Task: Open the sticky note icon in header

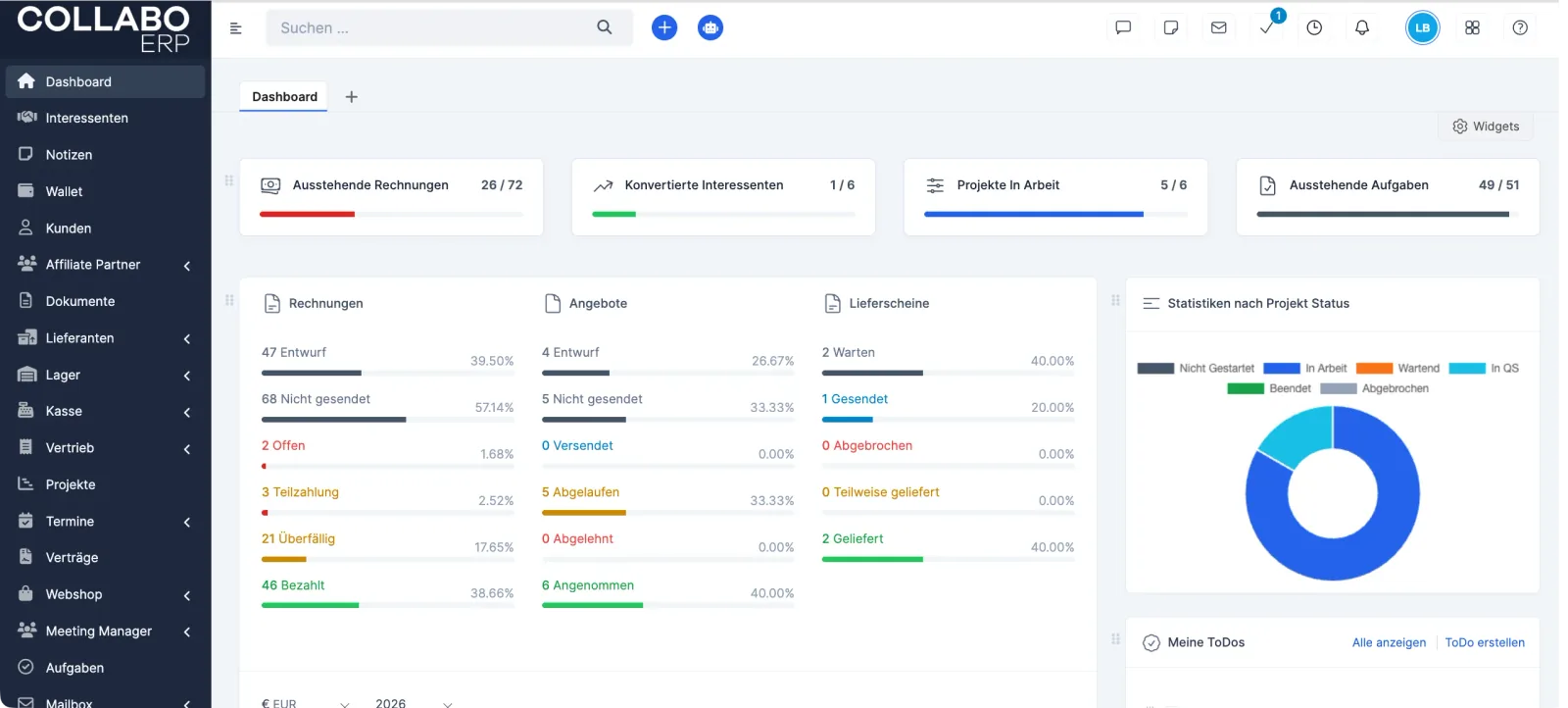Action: 1170,27
